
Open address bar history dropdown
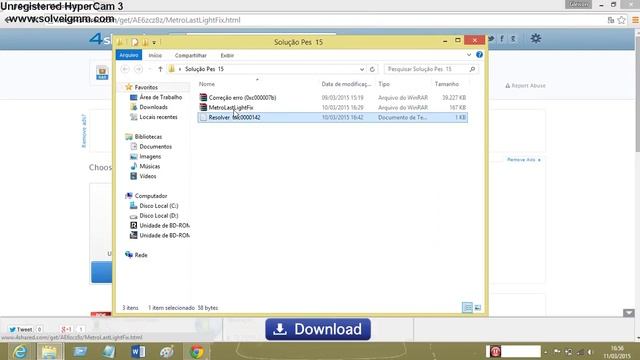click(362, 69)
